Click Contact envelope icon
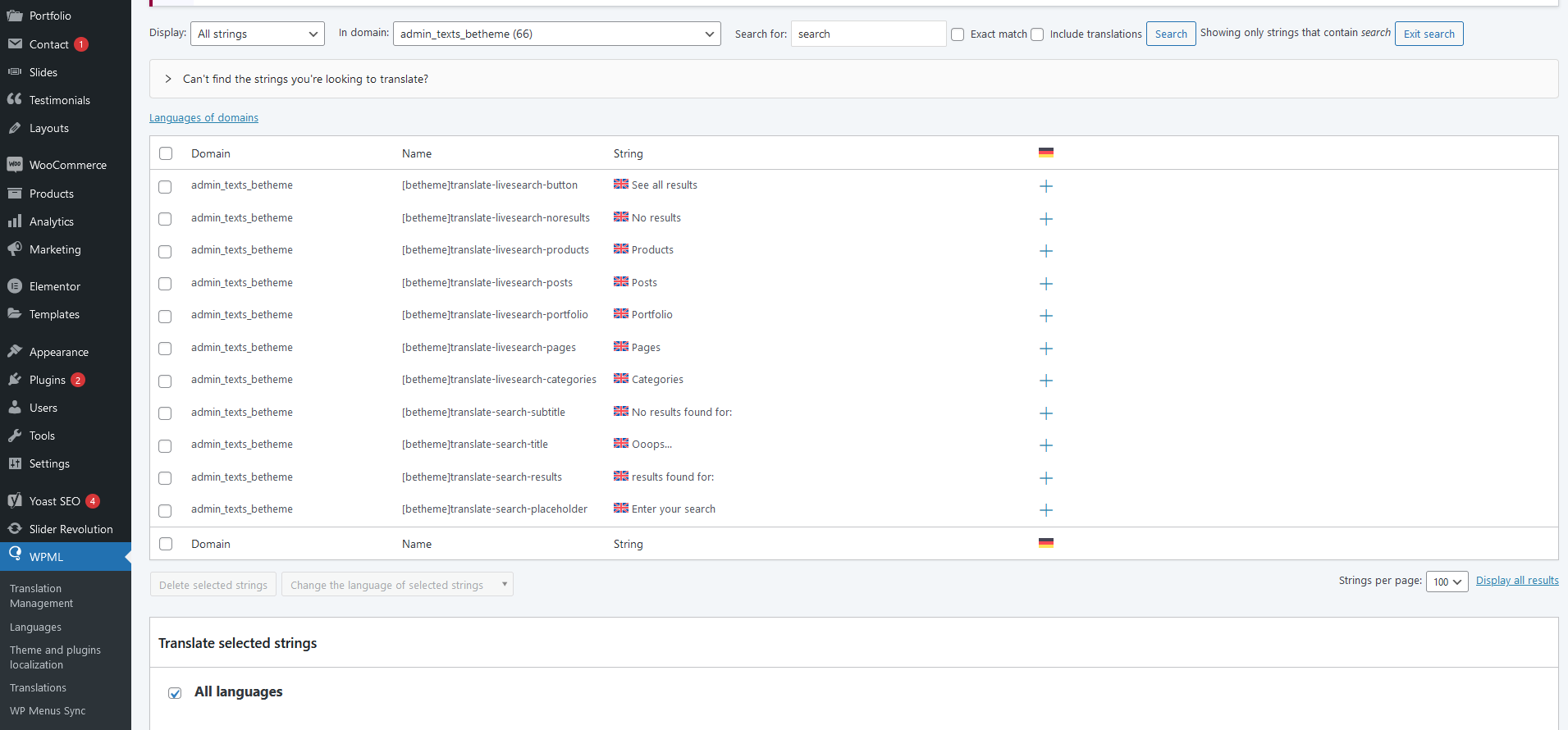Viewport: 1568px width, 730px height. click(15, 43)
